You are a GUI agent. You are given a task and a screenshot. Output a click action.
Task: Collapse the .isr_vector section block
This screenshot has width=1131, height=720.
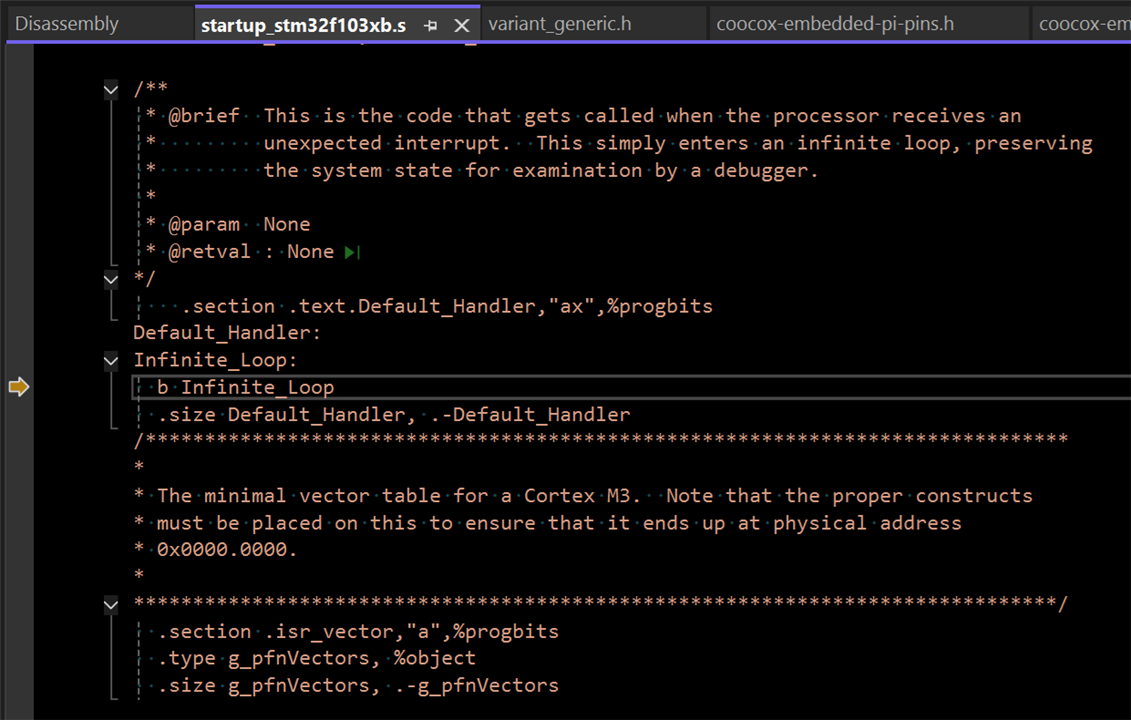[x=111, y=604]
